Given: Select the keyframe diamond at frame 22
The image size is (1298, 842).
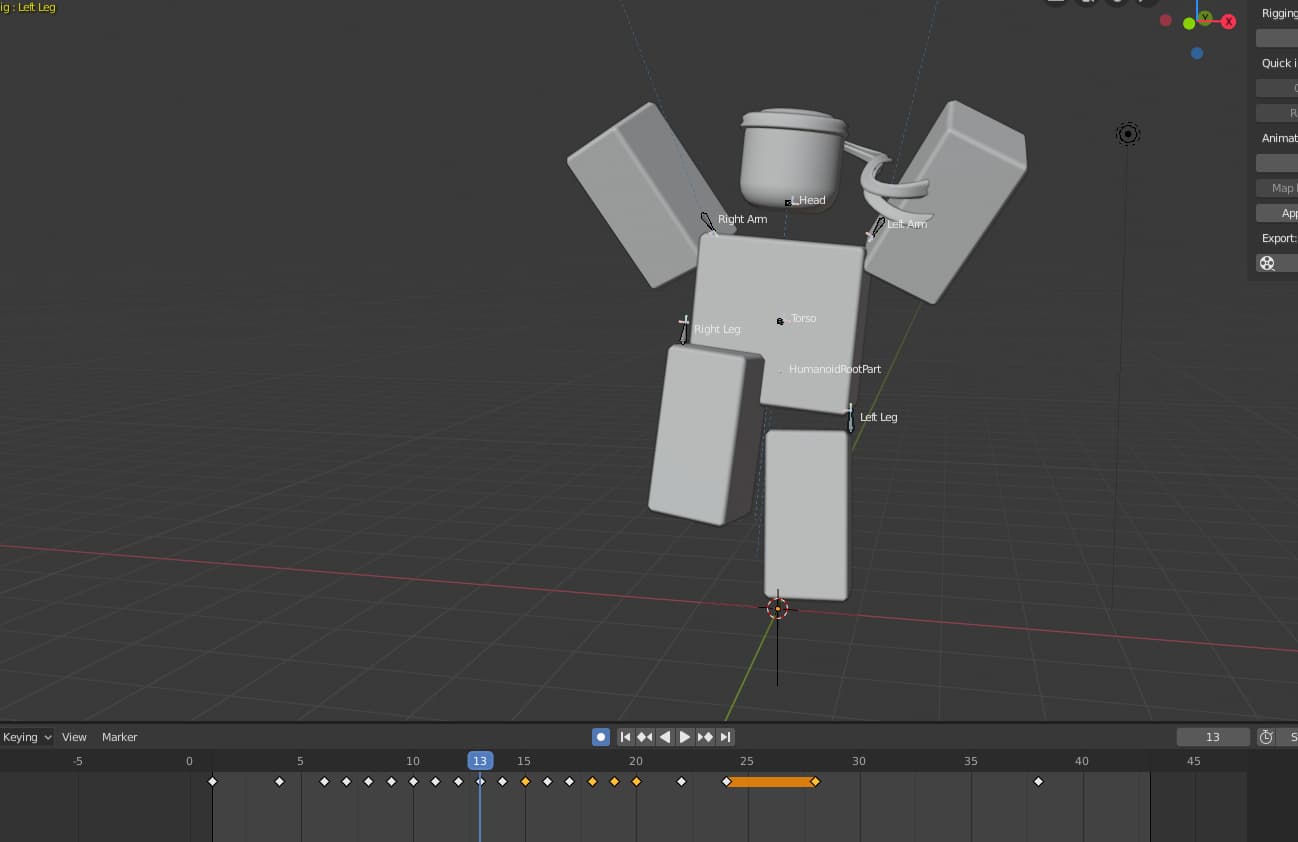Looking at the screenshot, I should tap(681, 781).
